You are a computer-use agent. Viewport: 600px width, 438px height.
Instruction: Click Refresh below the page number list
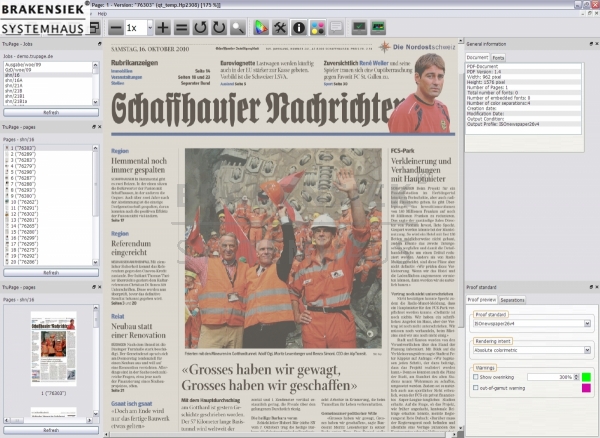point(51,272)
